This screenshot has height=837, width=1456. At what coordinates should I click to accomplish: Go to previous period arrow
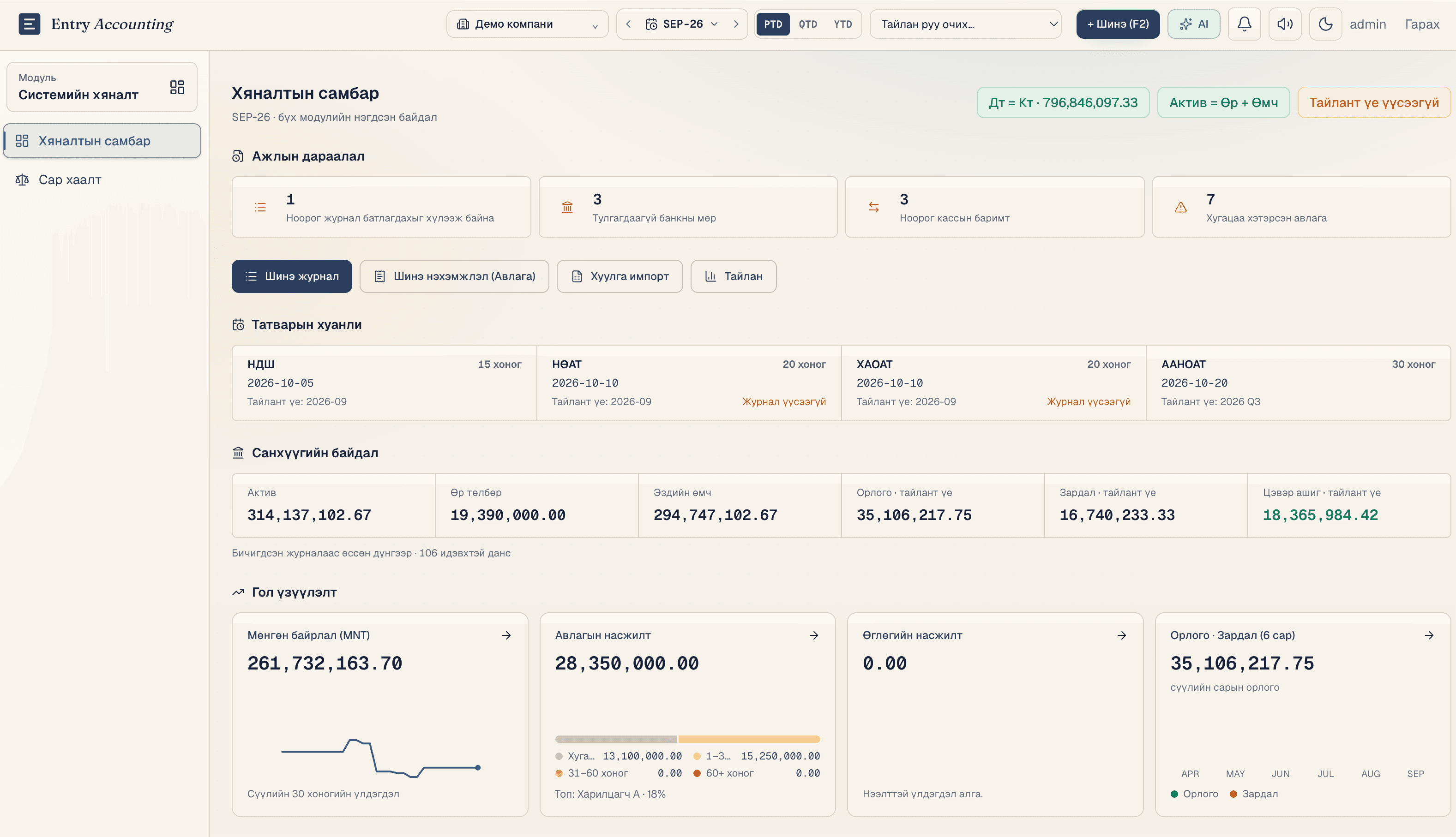pyautogui.click(x=629, y=24)
